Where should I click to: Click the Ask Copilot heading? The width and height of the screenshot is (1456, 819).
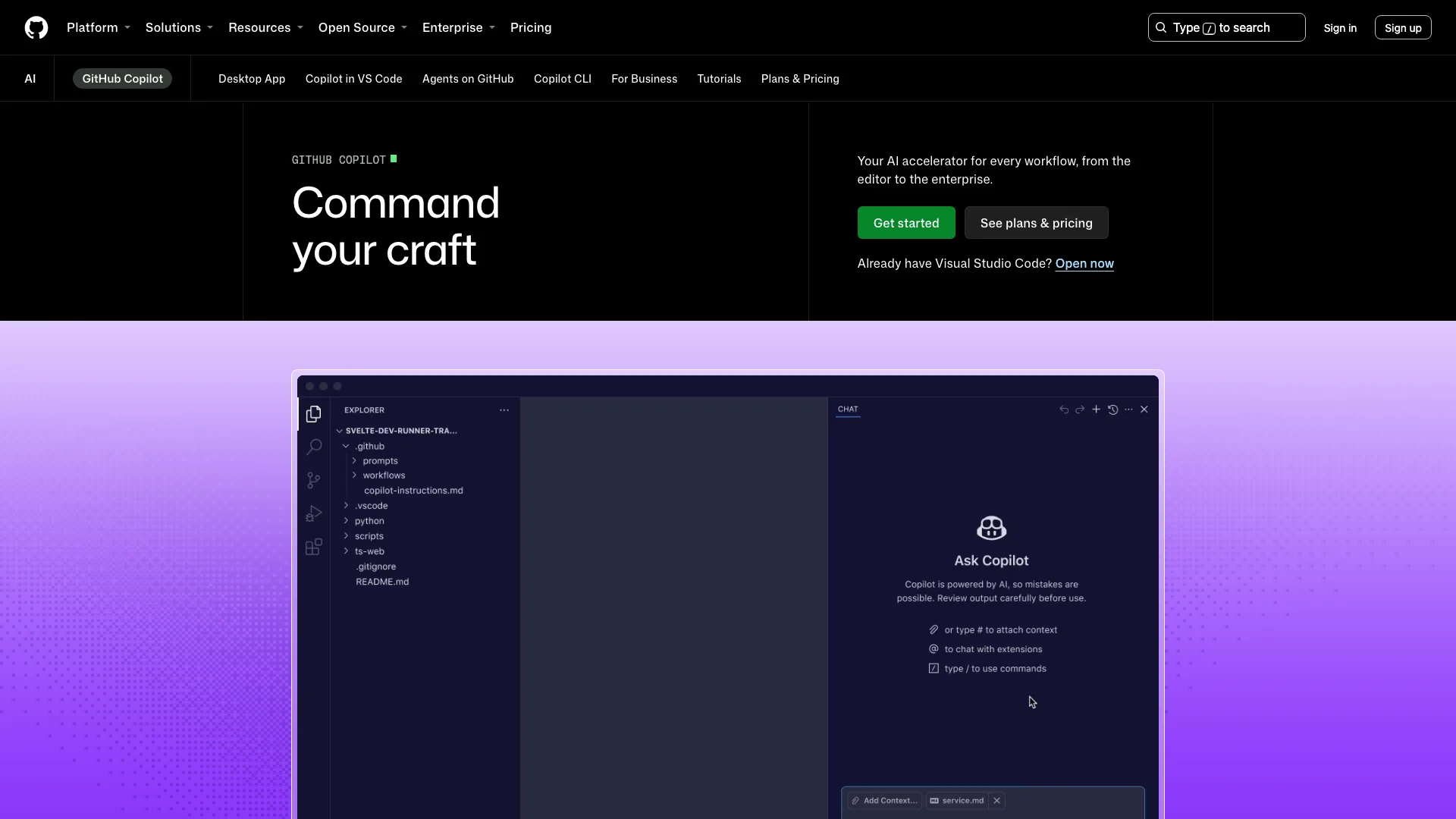pos(991,560)
